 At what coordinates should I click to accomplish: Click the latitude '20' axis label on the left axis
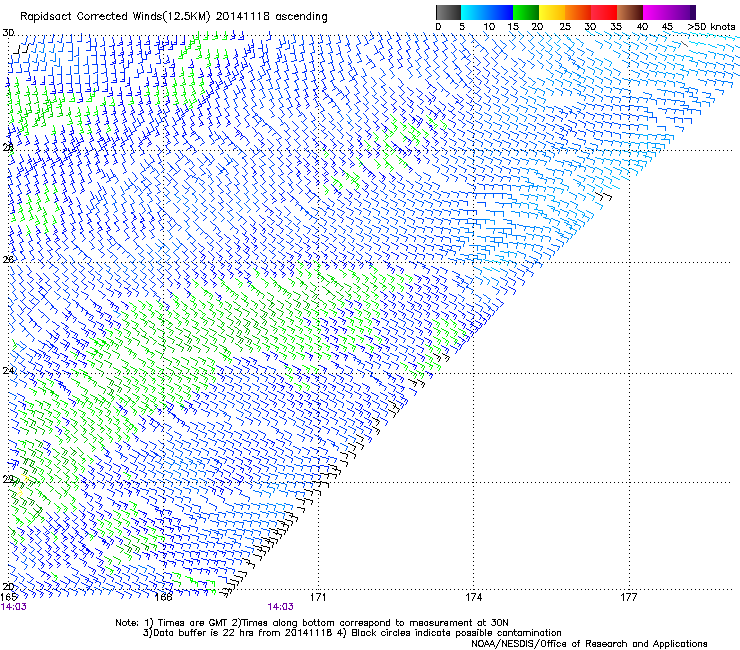[x=8, y=587]
